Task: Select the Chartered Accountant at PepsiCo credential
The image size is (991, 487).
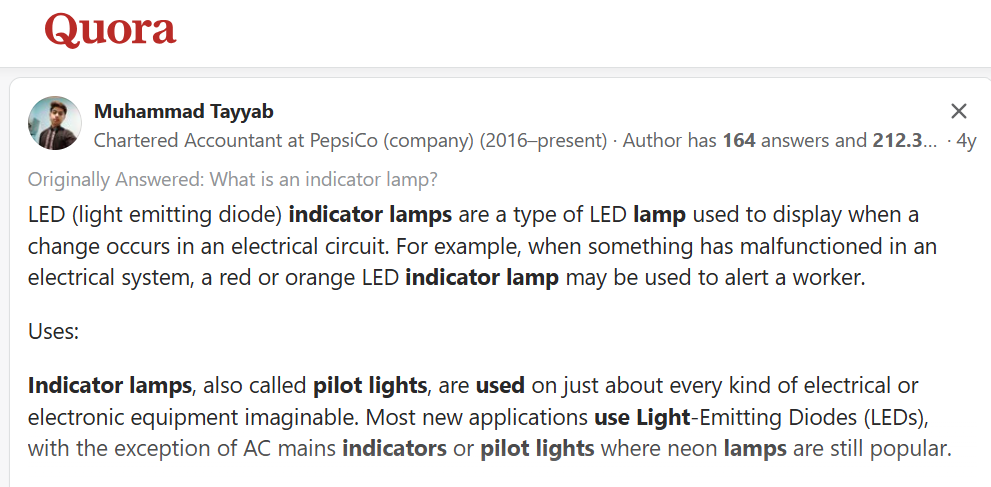Action: click(350, 140)
